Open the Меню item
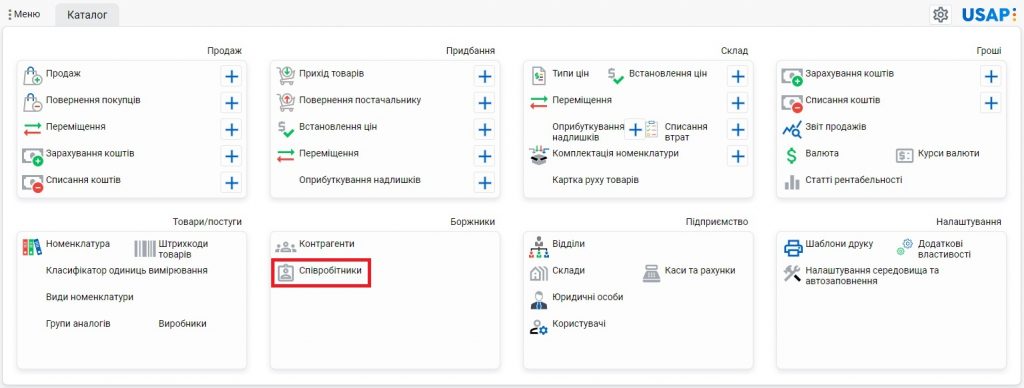The image size is (1024, 388). (x=26, y=14)
